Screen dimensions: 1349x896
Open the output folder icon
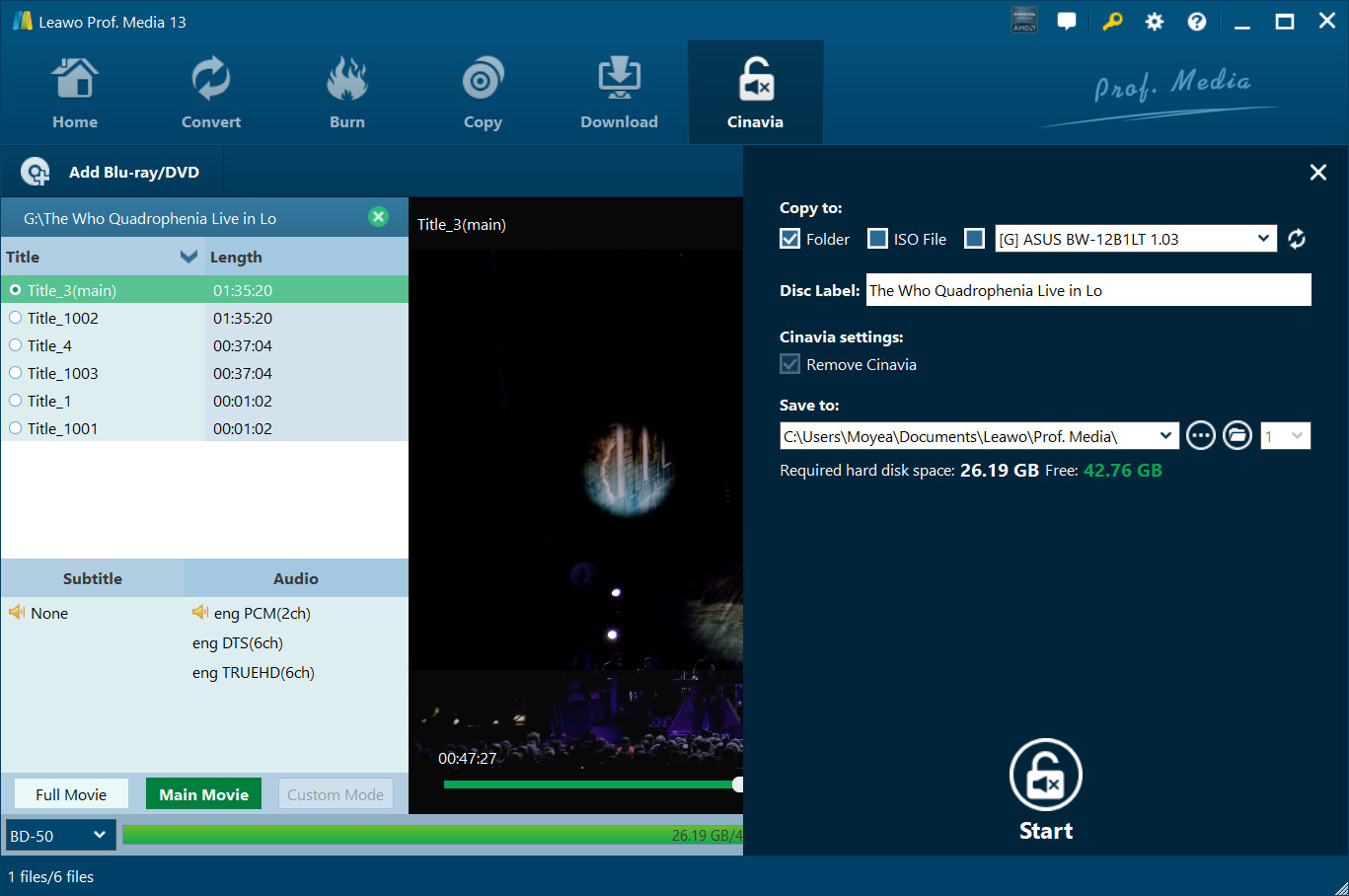click(x=1237, y=435)
